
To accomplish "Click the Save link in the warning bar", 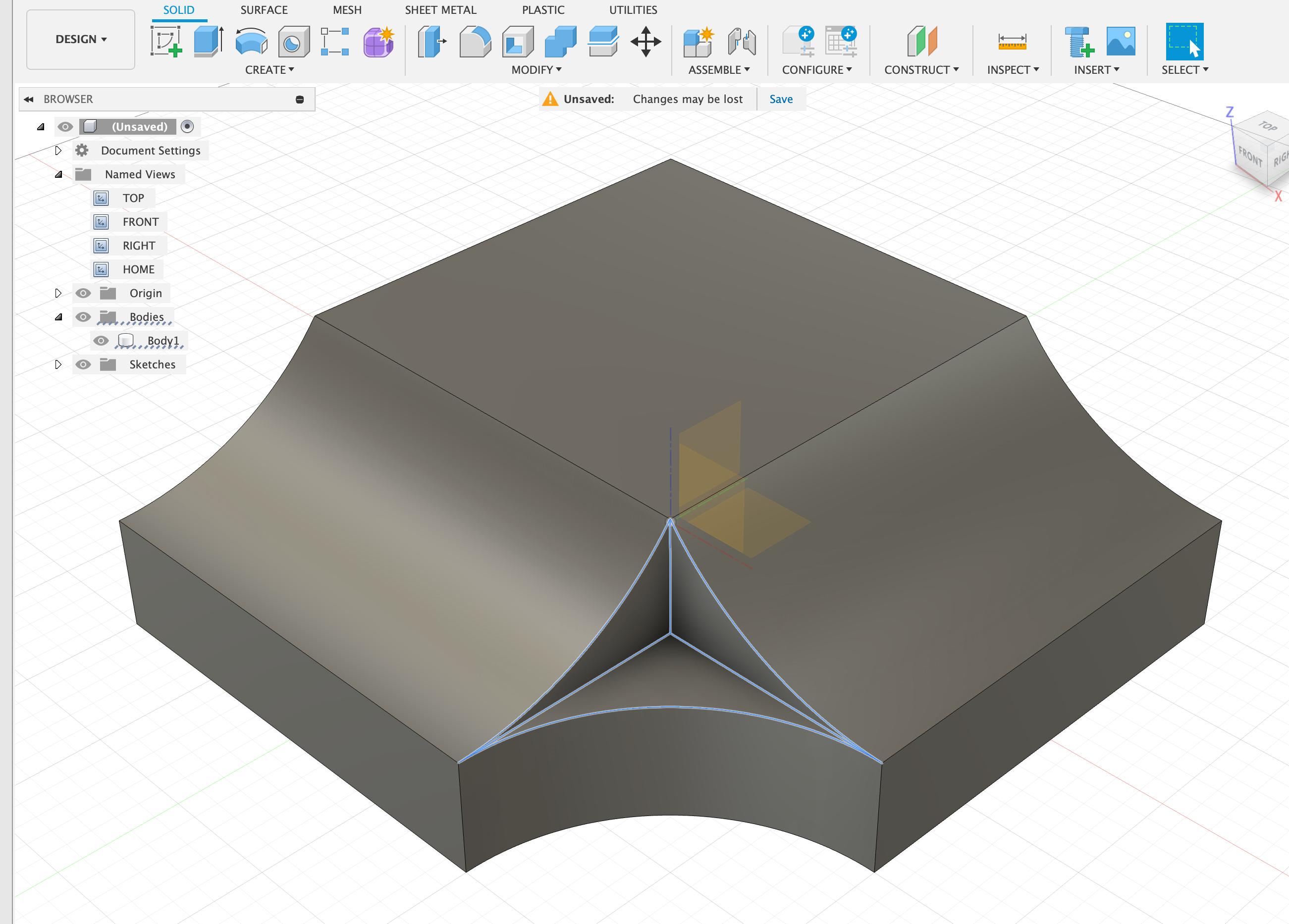I will pyautogui.click(x=780, y=99).
